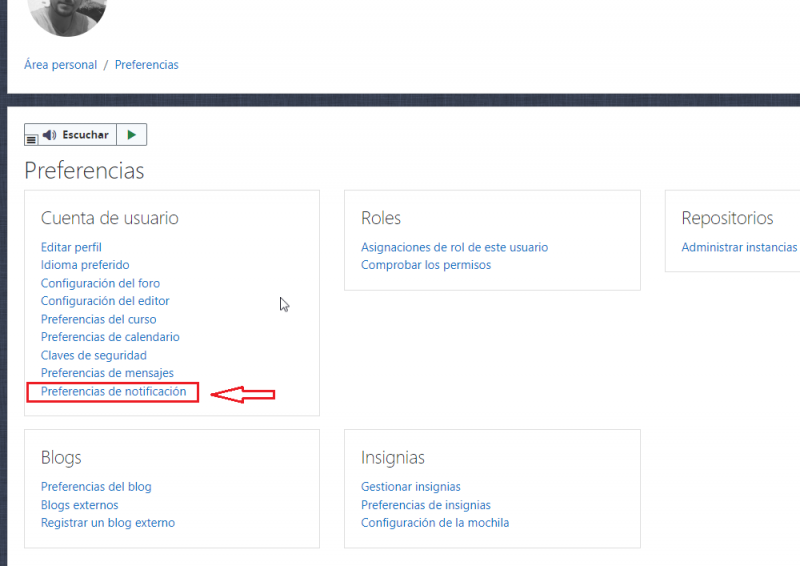Select Preferencias del curso
The width and height of the screenshot is (800, 566).
click(x=98, y=319)
